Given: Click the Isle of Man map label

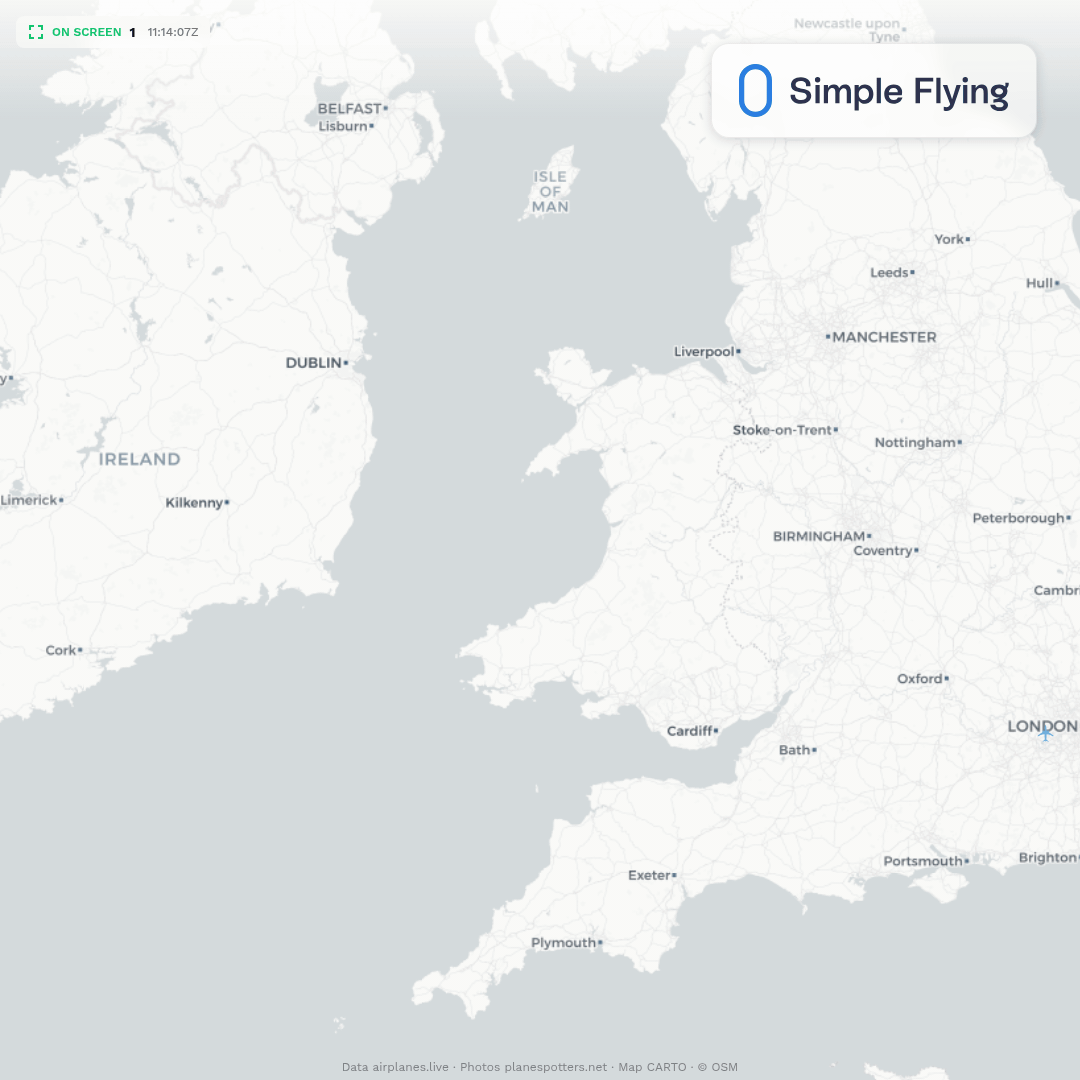Looking at the screenshot, I should [x=550, y=192].
